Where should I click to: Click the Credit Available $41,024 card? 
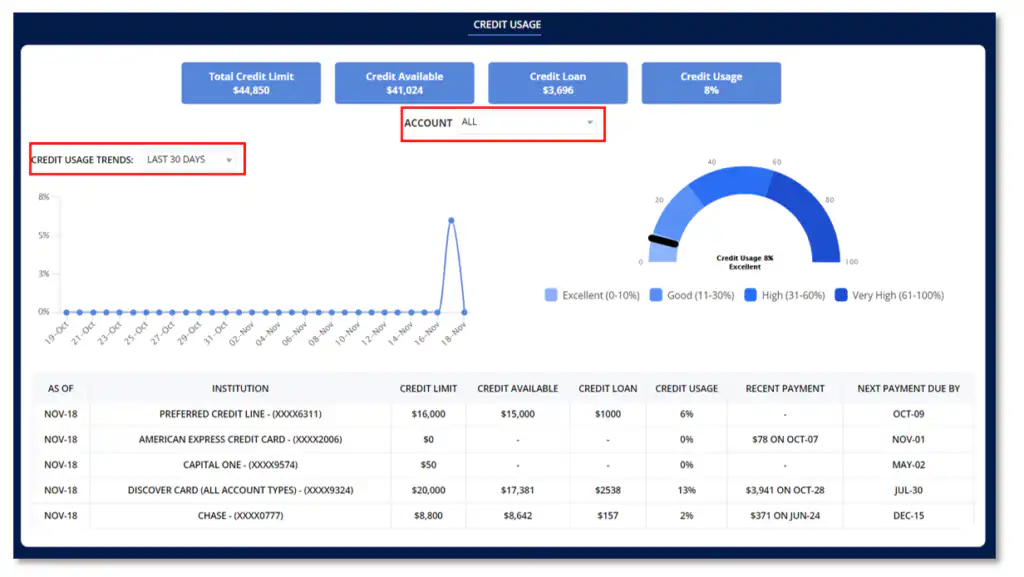tap(404, 82)
